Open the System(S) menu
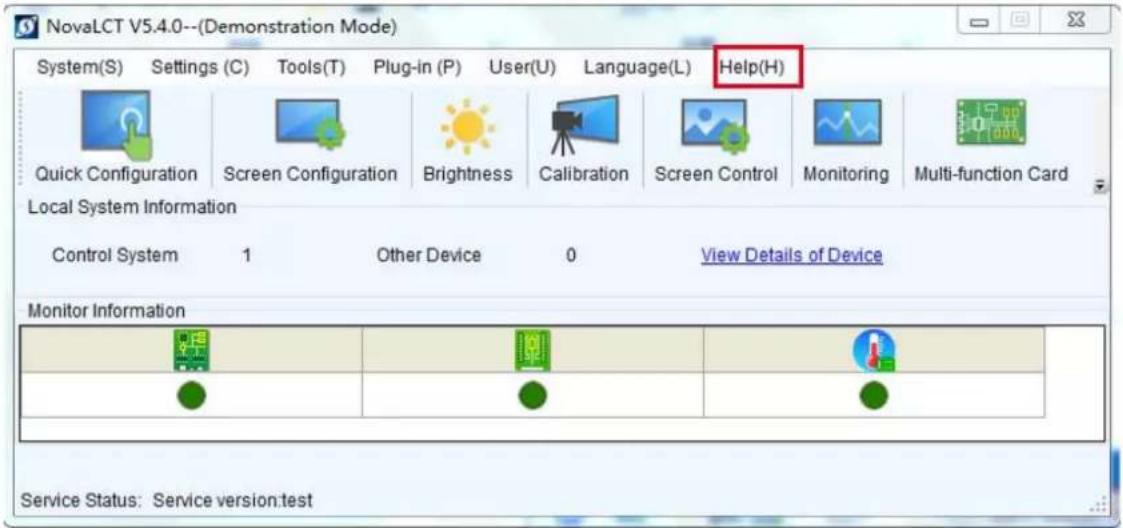 coord(79,68)
